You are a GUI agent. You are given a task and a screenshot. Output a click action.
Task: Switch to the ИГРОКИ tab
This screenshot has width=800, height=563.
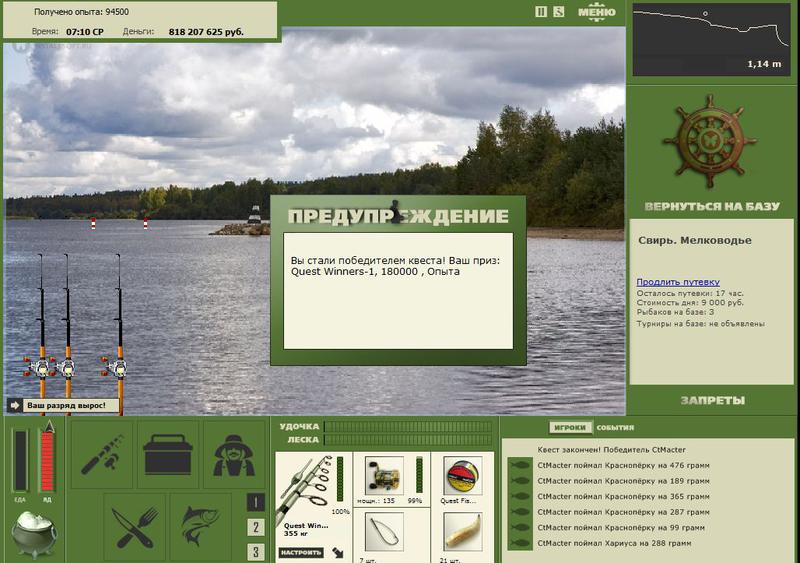(570, 427)
